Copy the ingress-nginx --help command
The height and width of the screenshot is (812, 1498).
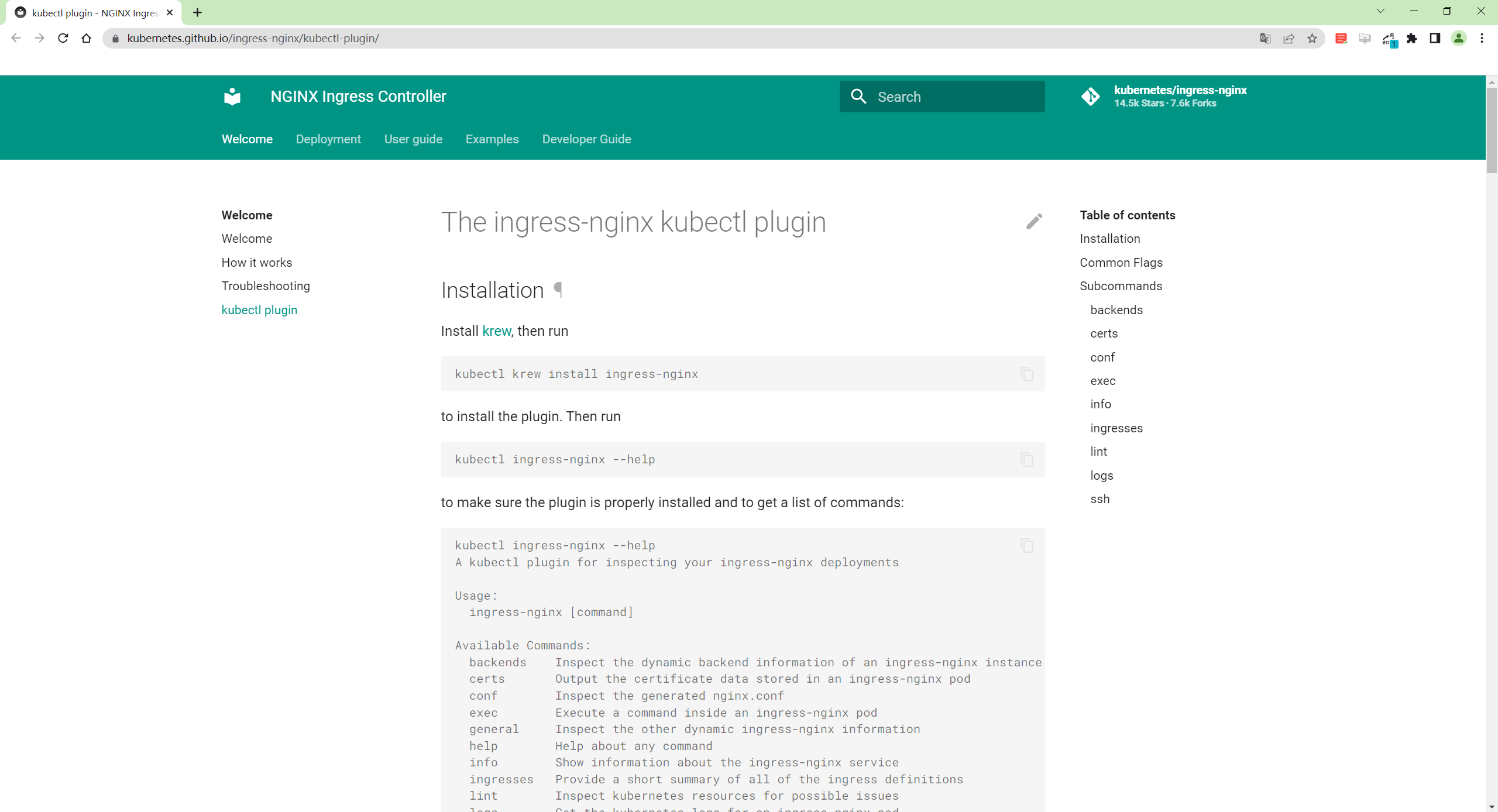(x=1026, y=460)
